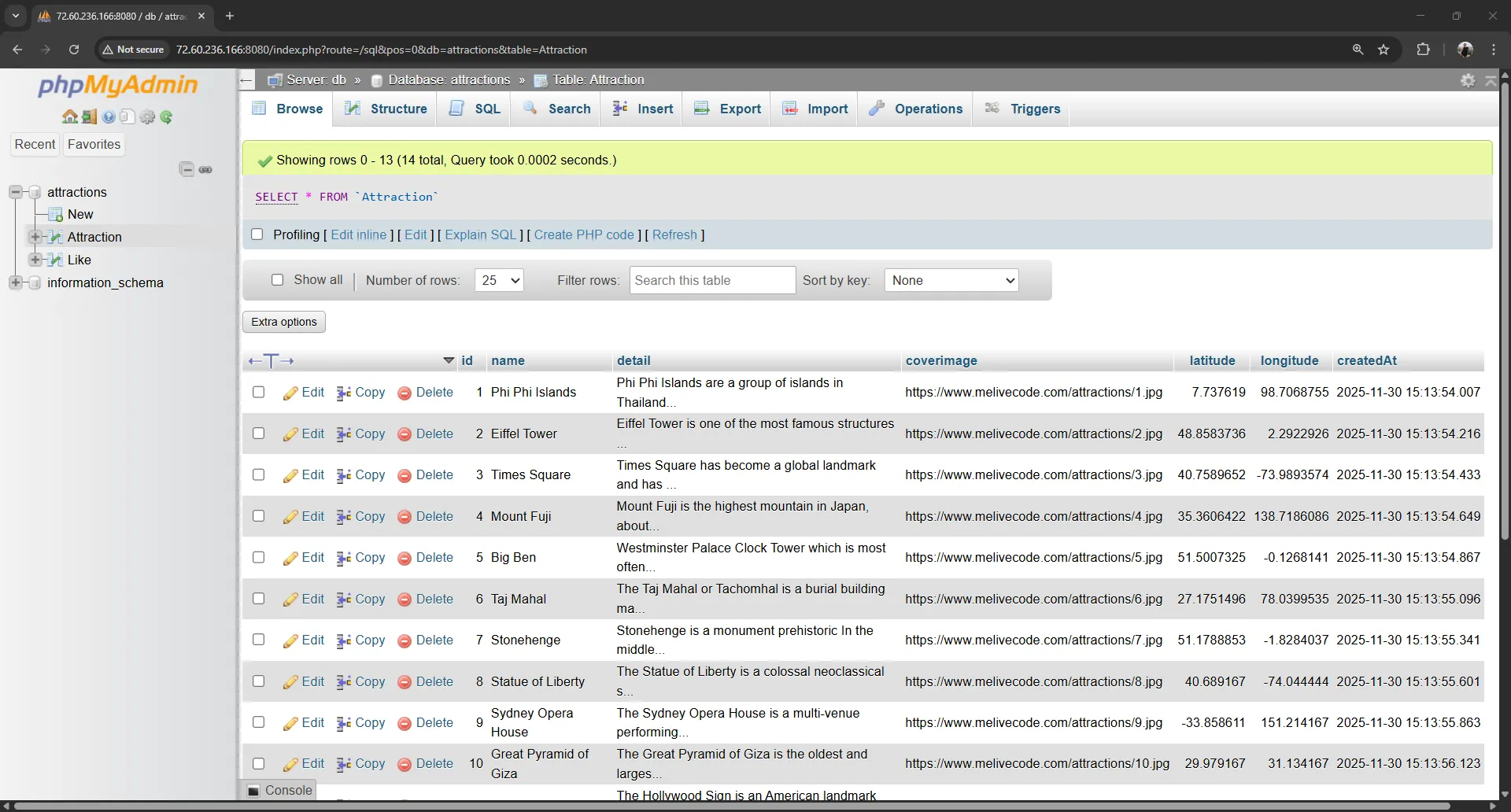1511x812 pixels.
Task: Enable the Profiling checkbox
Action: coord(257,234)
